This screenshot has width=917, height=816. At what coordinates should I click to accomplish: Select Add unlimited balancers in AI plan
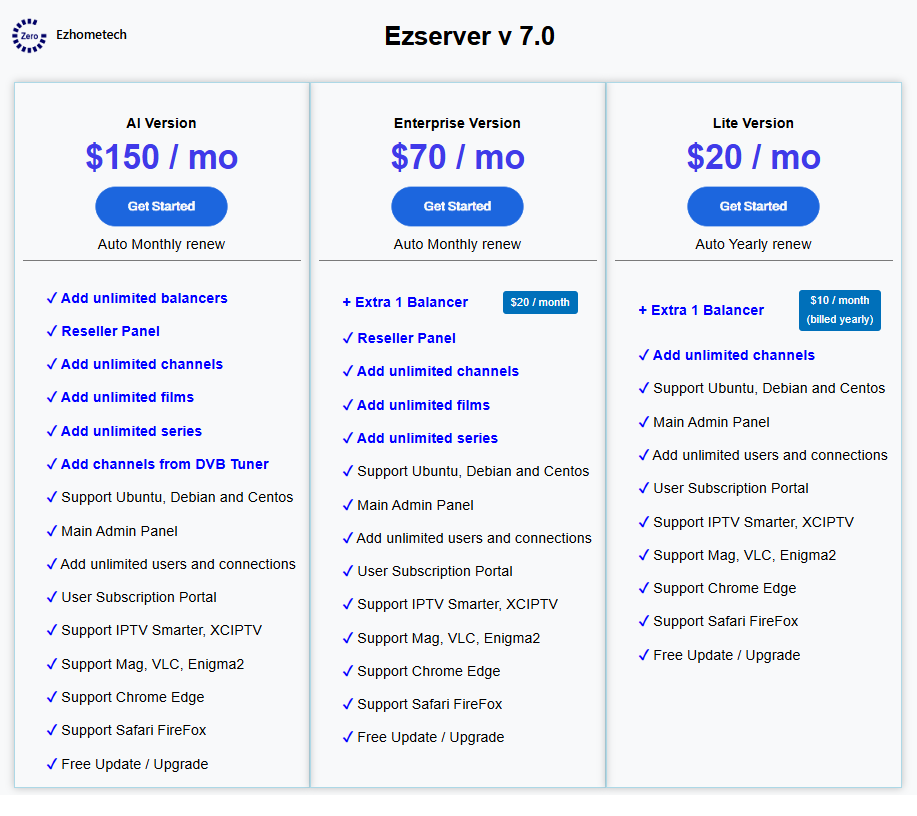[x=144, y=298]
